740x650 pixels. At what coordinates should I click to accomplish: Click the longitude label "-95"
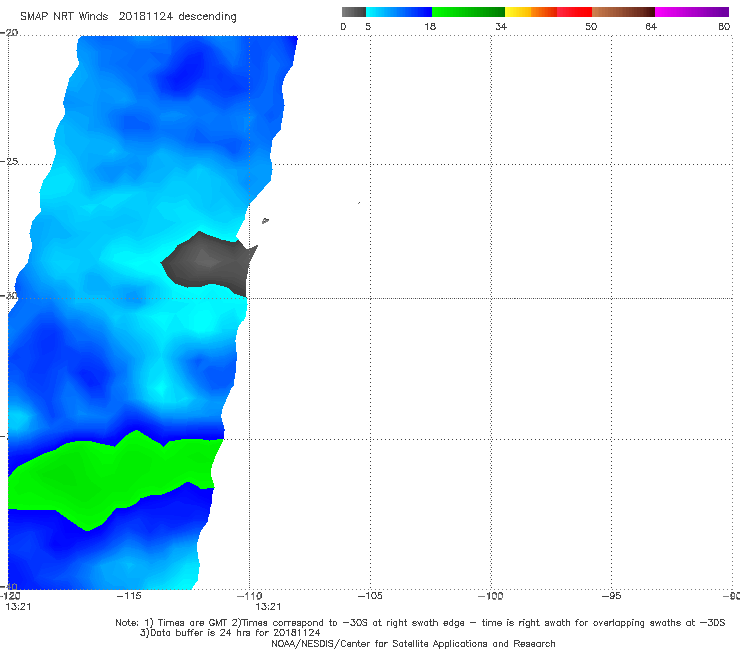point(611,596)
